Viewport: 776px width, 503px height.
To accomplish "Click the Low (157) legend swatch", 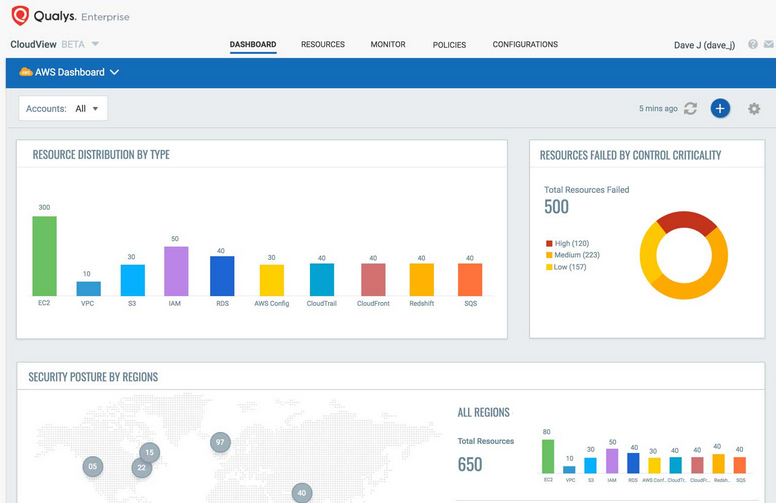I will pyautogui.click(x=549, y=267).
